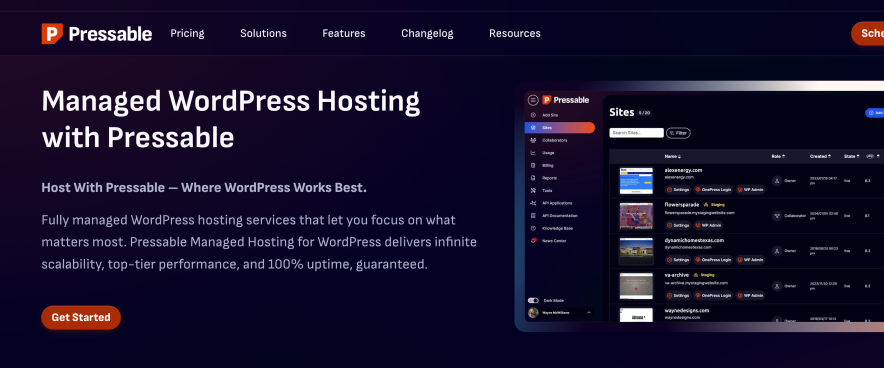Click WP Admin for flowersparade
This screenshot has height=368, width=884.
(708, 225)
